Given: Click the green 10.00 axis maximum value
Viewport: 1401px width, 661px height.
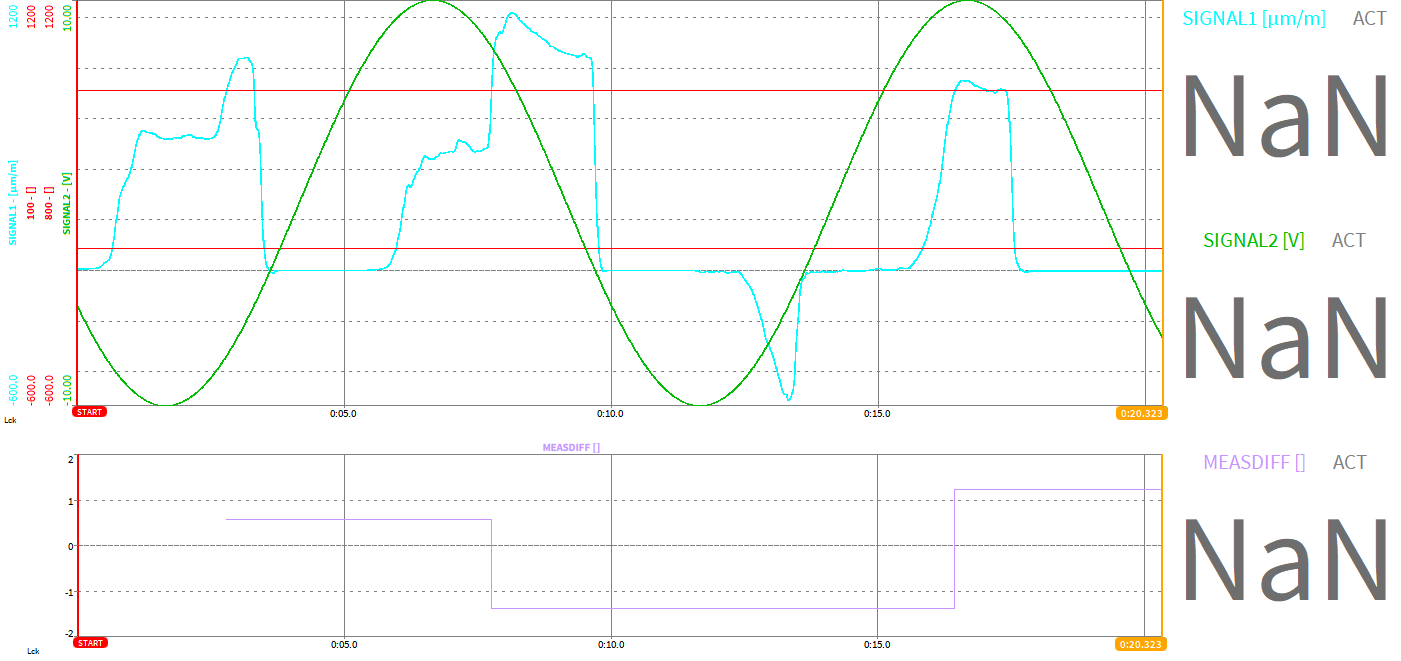Looking at the screenshot, I should (67, 17).
